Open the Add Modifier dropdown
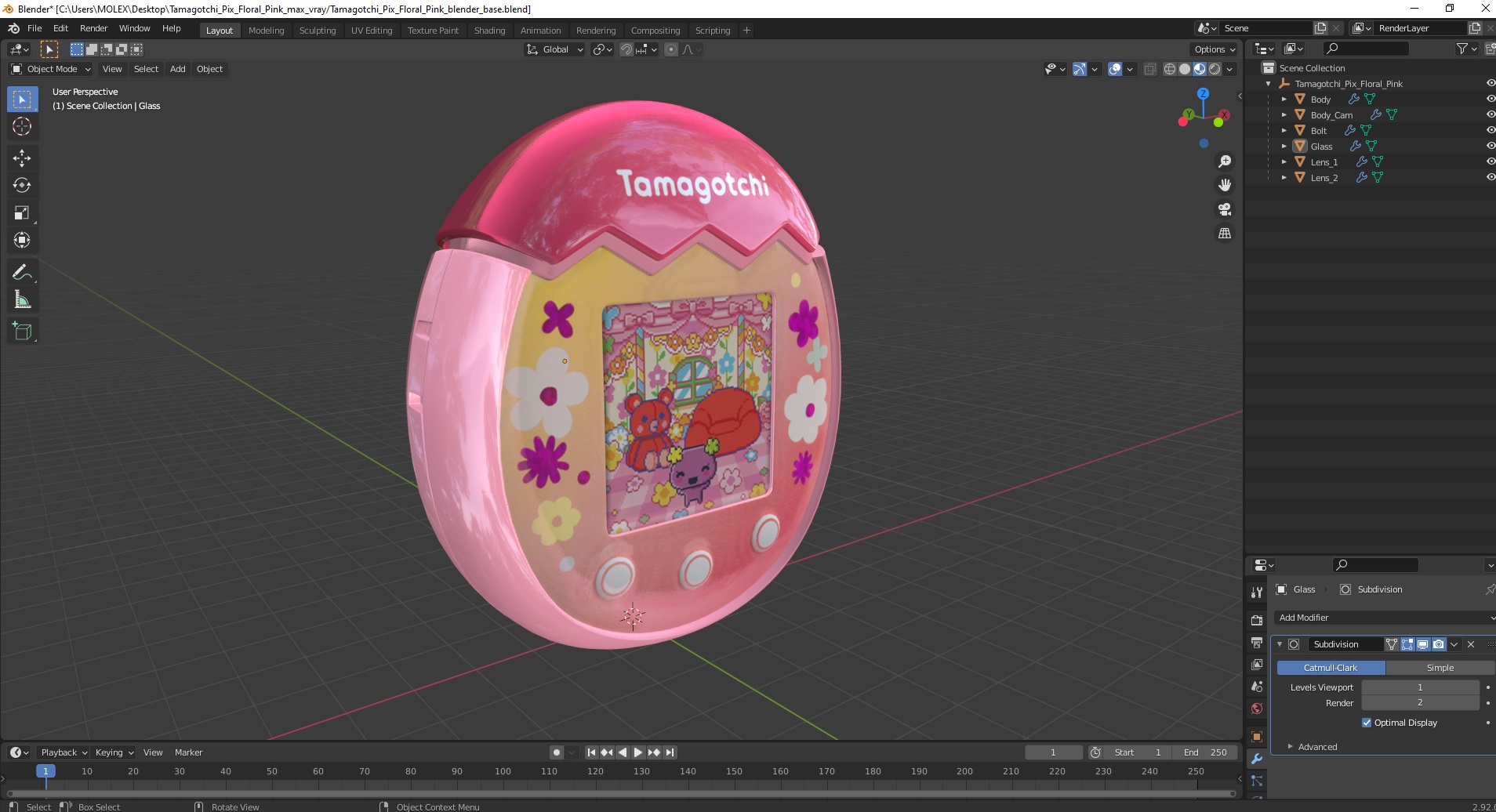This screenshot has height=812, width=1496. coord(1385,618)
